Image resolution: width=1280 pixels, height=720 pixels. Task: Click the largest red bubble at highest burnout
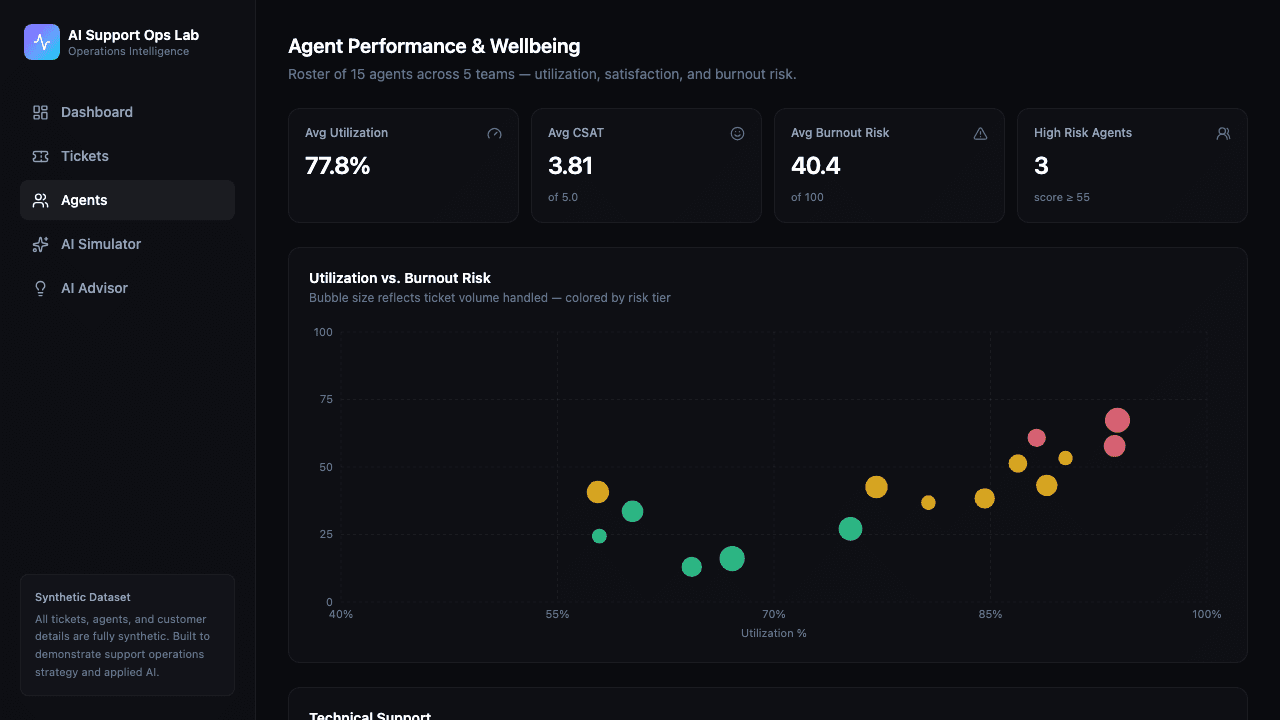[1117, 421]
